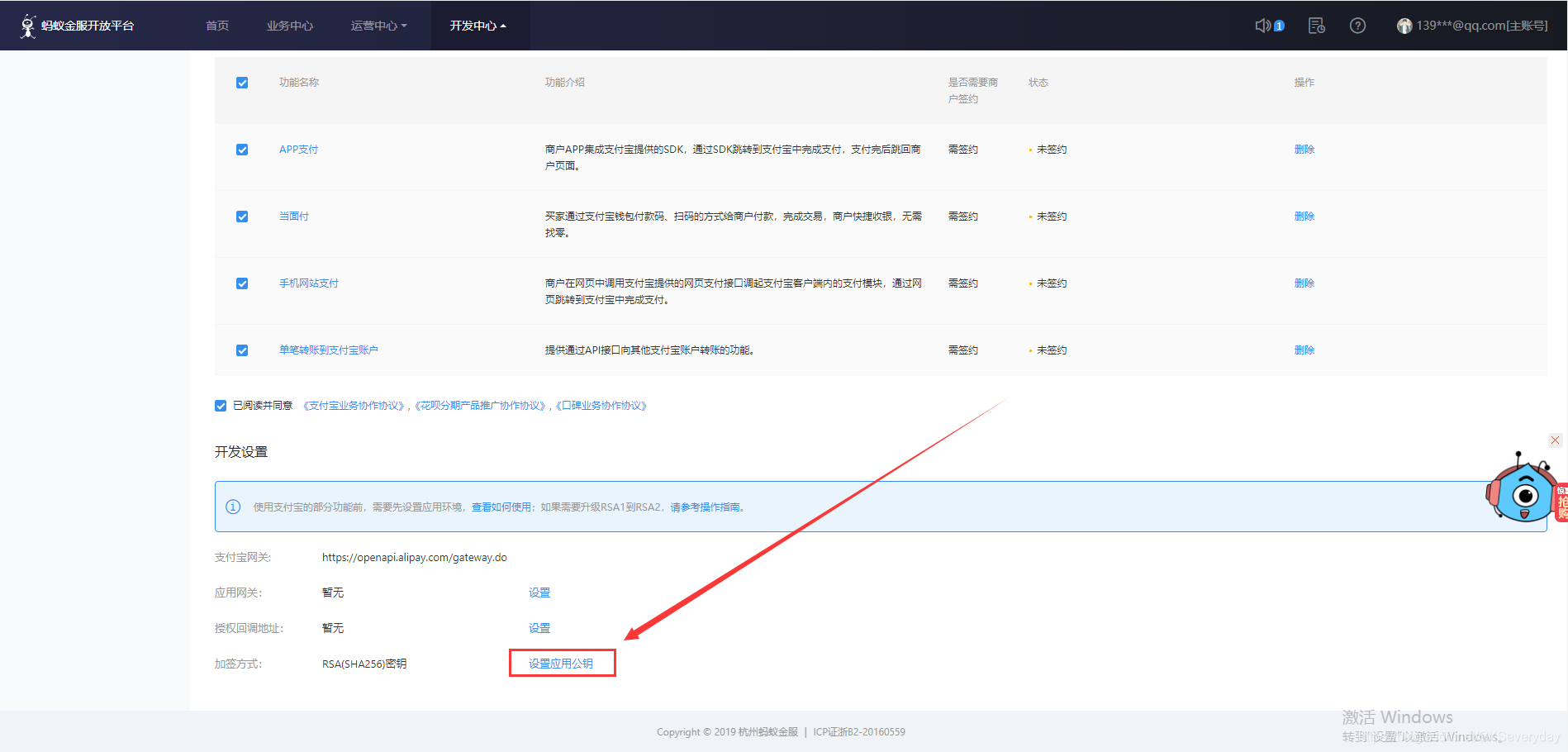Image resolution: width=1568 pixels, height=752 pixels.
Task: Click the 暂无 value beside 应用网关
Action: pyautogui.click(x=333, y=593)
